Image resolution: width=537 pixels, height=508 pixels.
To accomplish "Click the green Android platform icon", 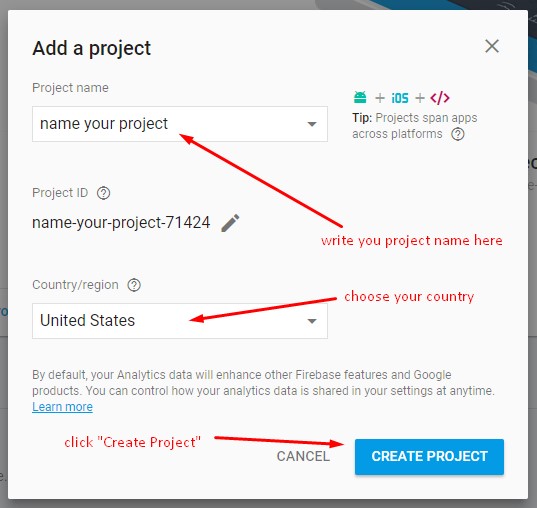I will pyautogui.click(x=360, y=98).
